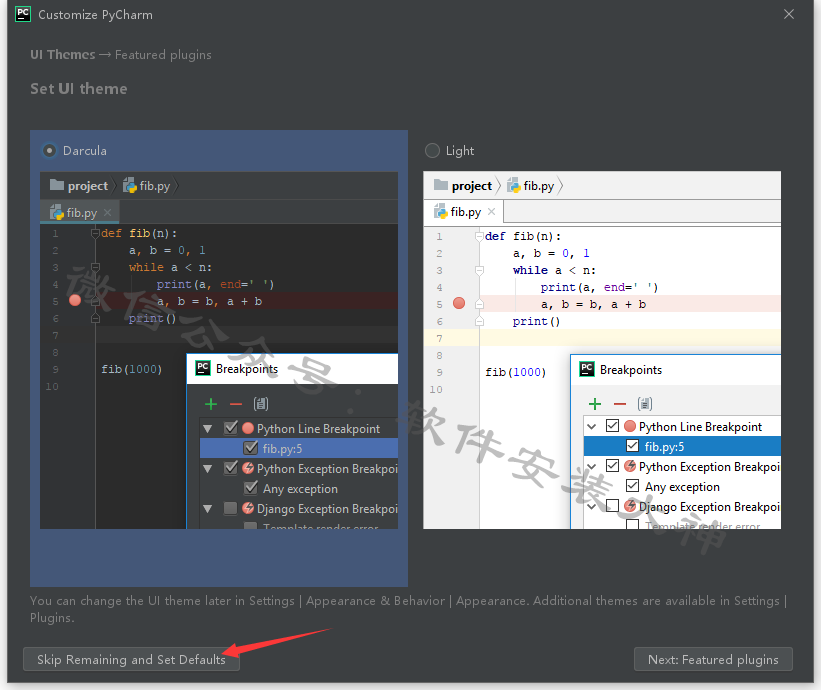The image size is (821, 690).
Task: Collapse Python Exception Breakpoint node in Light preview
Action: 592,466
